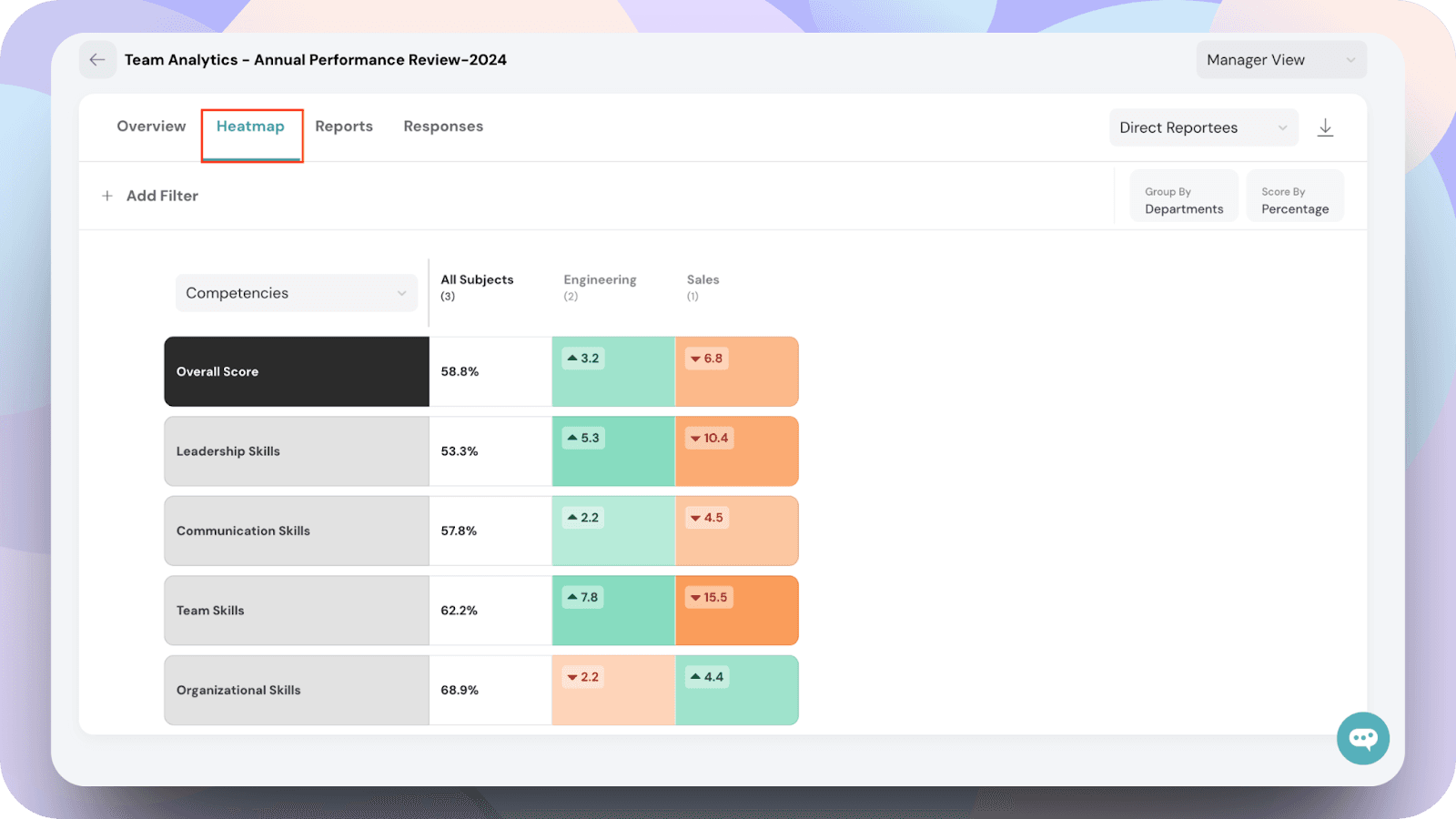Click the up arrow 3.2 Engineering badge
This screenshot has height=819, width=1456.
[583, 359]
